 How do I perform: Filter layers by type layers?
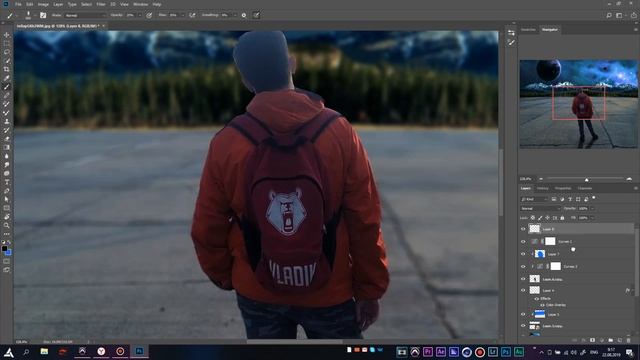point(570,199)
